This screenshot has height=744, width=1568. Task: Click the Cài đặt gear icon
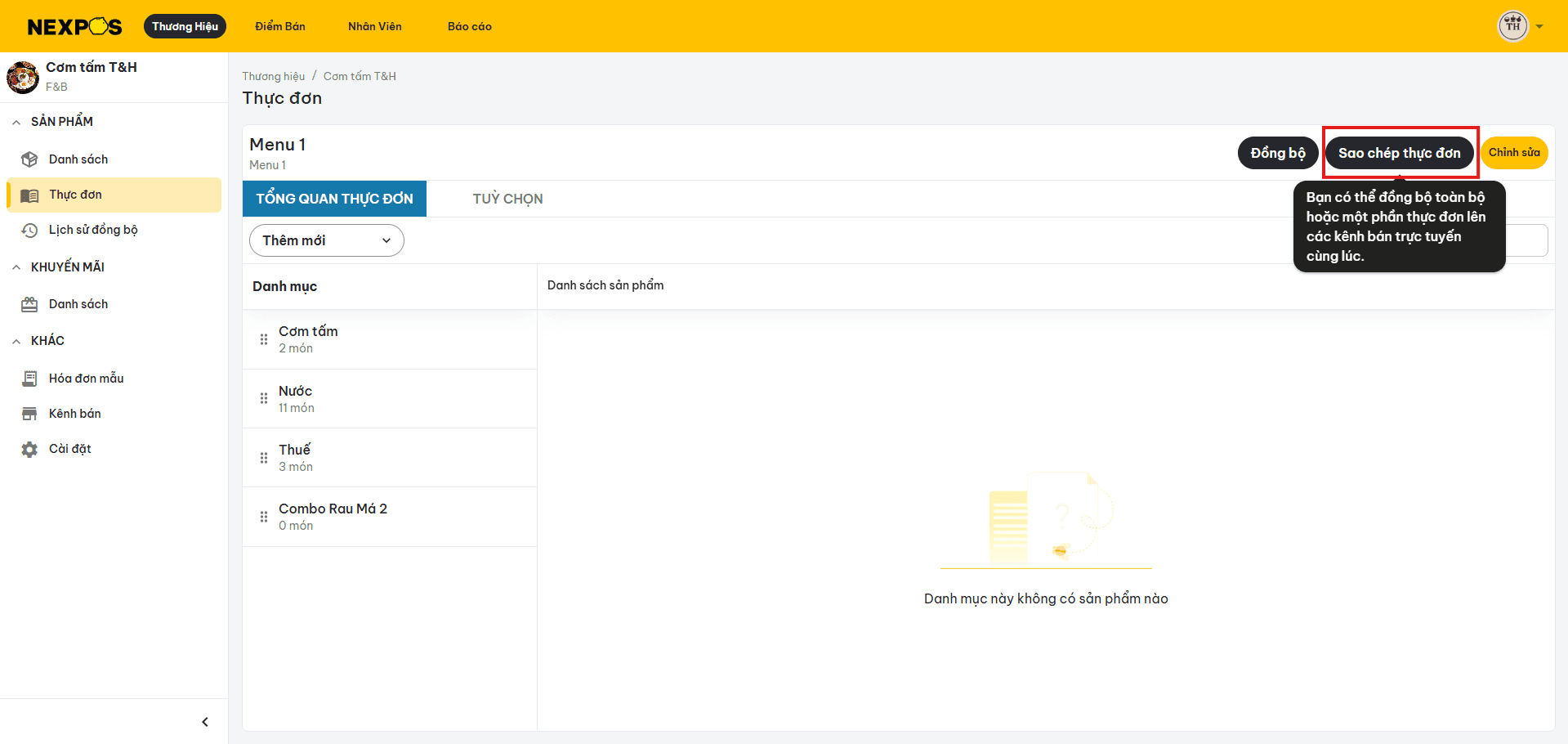coord(29,450)
